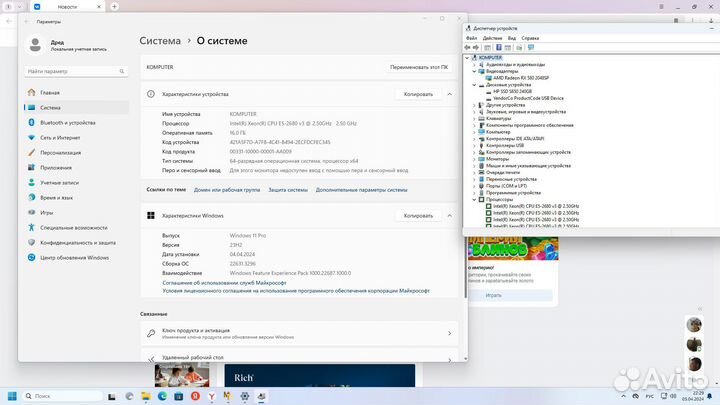This screenshot has width=720, height=405.
Task: Expand Контроллеры USB node
Action: (x=474, y=146)
